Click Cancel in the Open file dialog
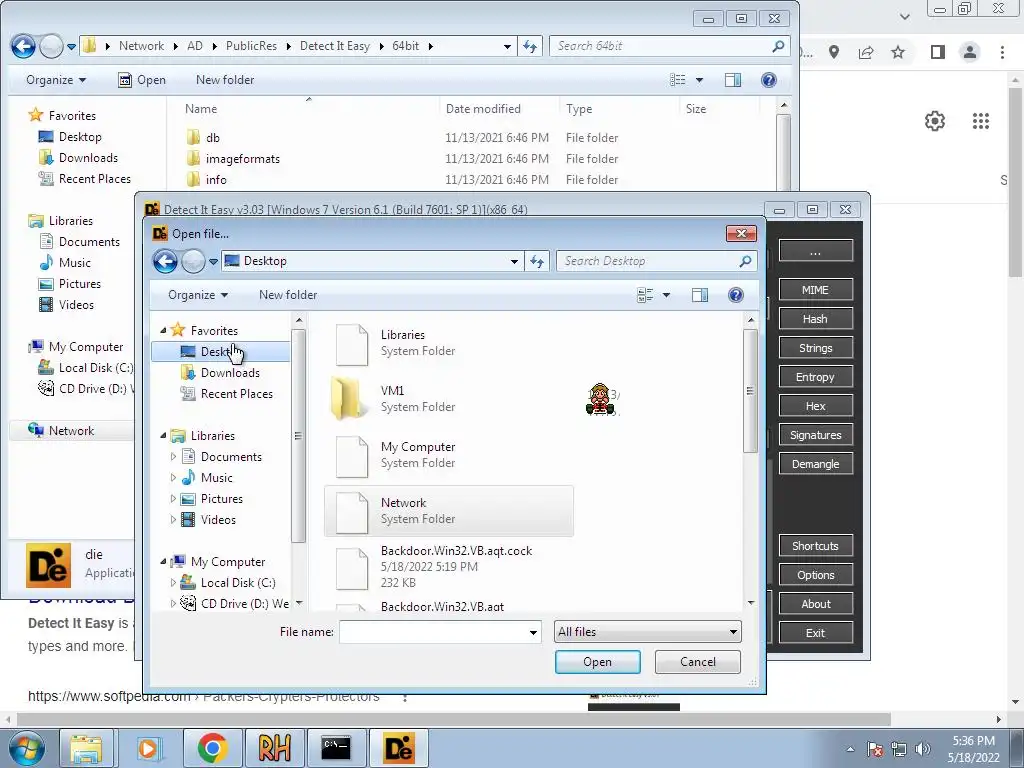This screenshot has height=768, width=1024. tap(697, 662)
